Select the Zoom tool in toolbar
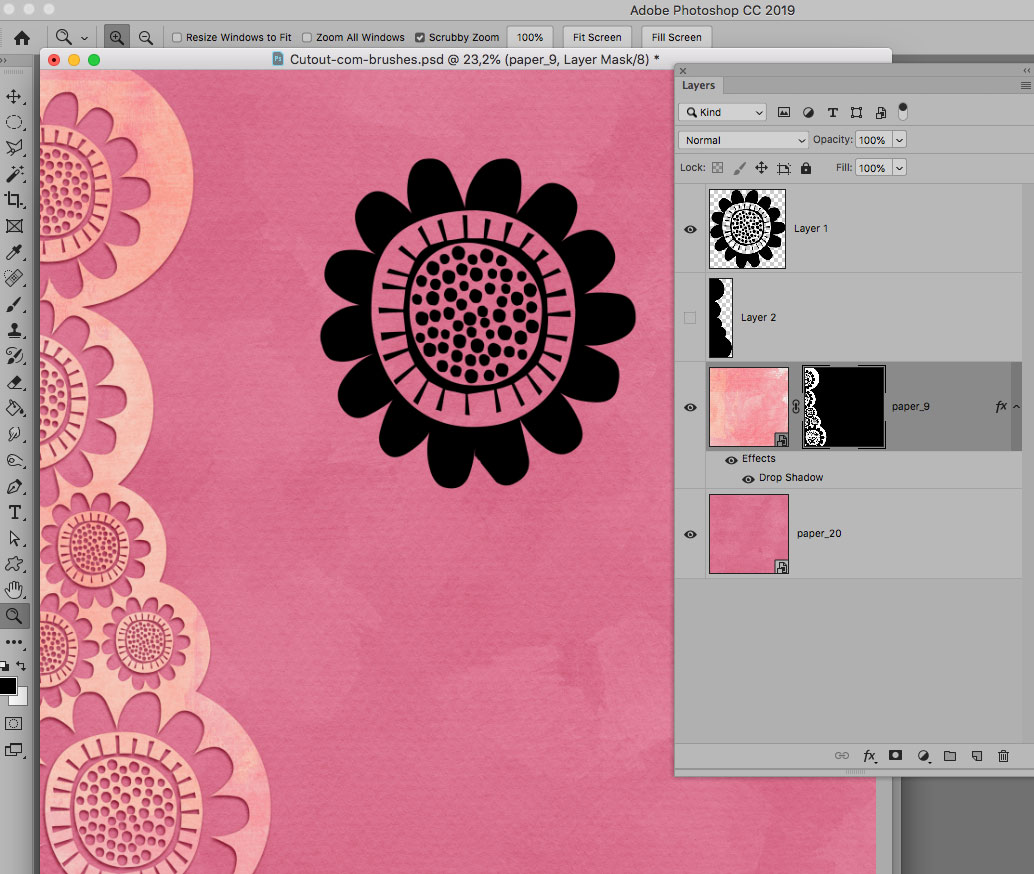The width and height of the screenshot is (1034, 874). pos(14,616)
